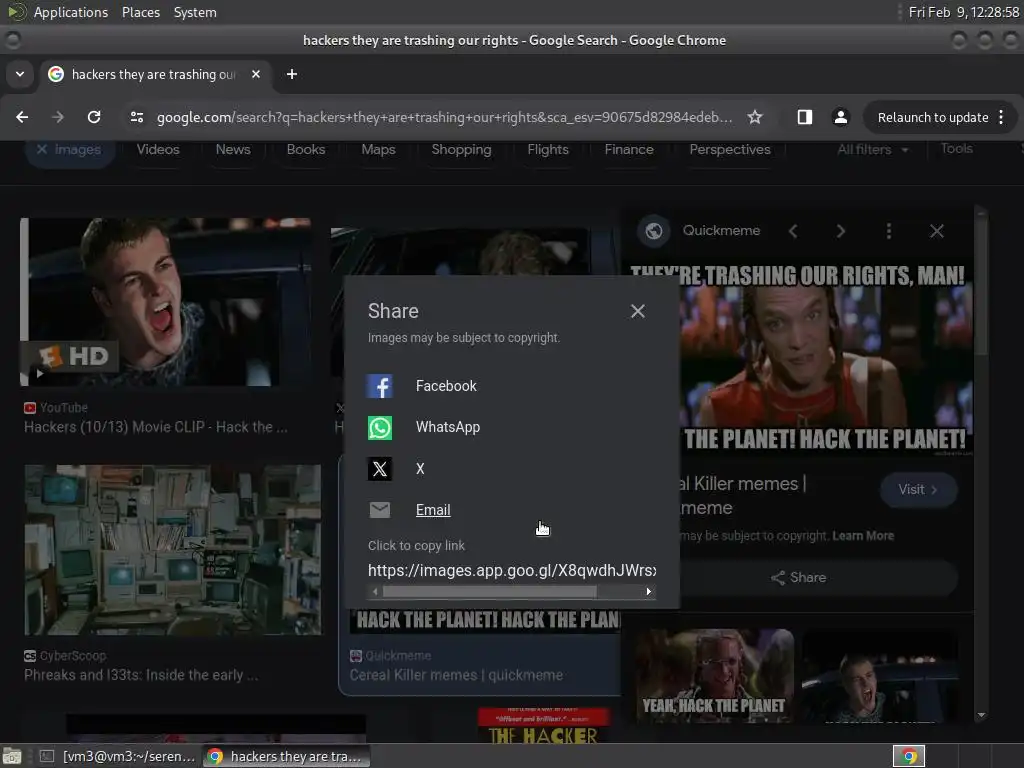1024x768 pixels.
Task: Open the Chrome profile menu
Action: pos(840,117)
